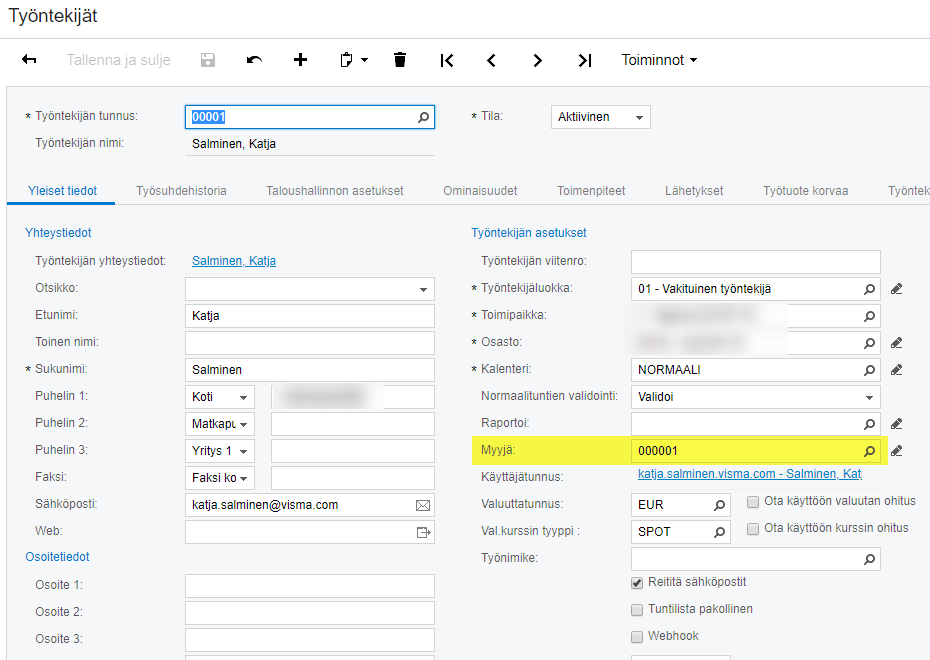930x660 pixels.
Task: Open the Taloushallinnon asetukset tab
Action: point(334,190)
